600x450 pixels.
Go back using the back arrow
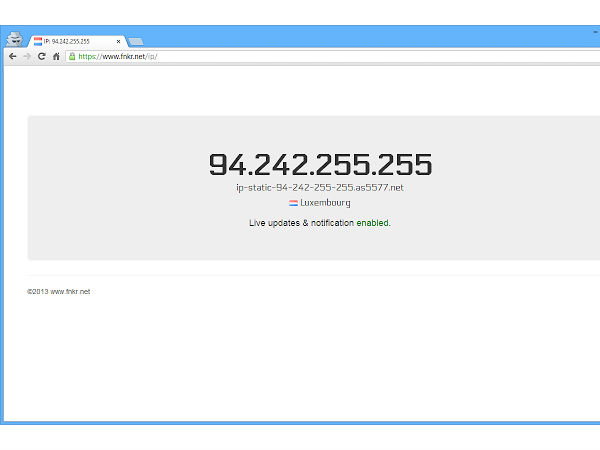coord(12,57)
